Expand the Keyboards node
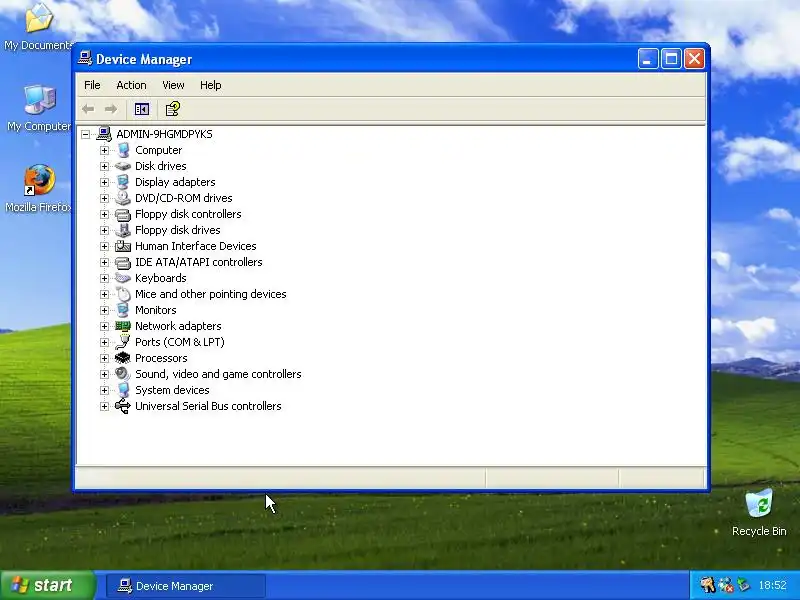The height and width of the screenshot is (600, 800). coord(105,278)
